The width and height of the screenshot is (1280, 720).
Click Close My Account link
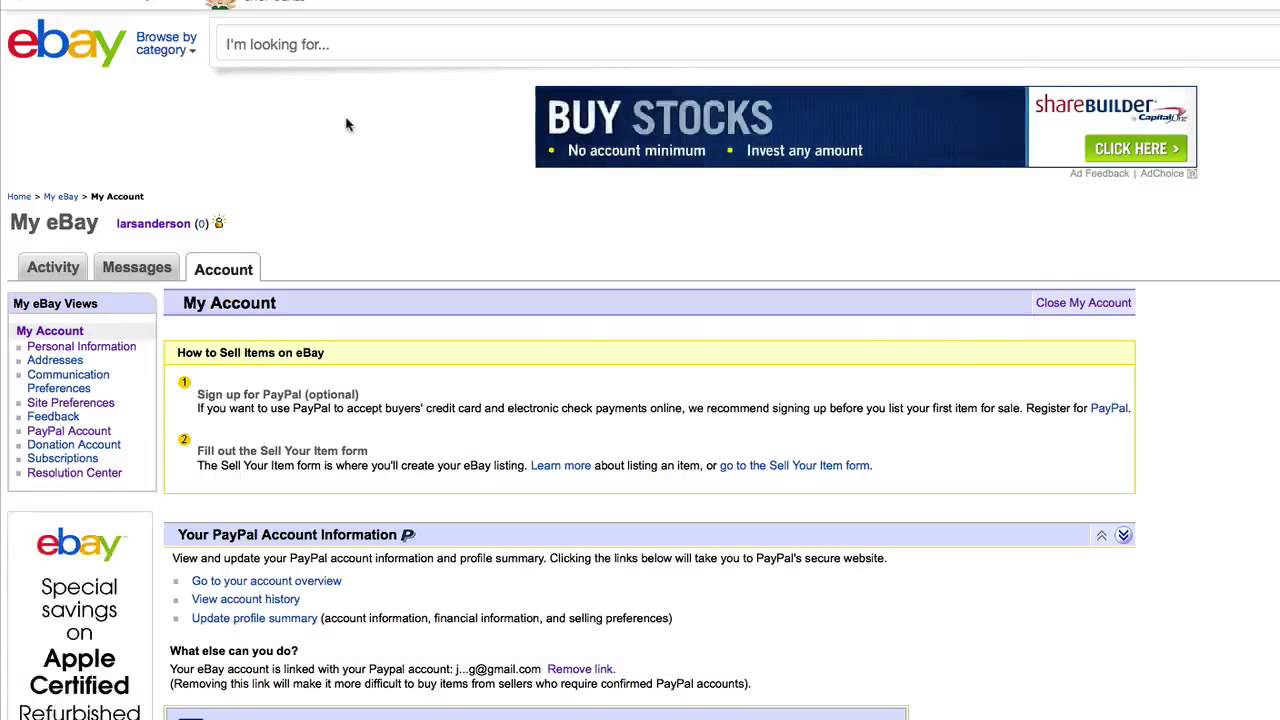point(1083,303)
